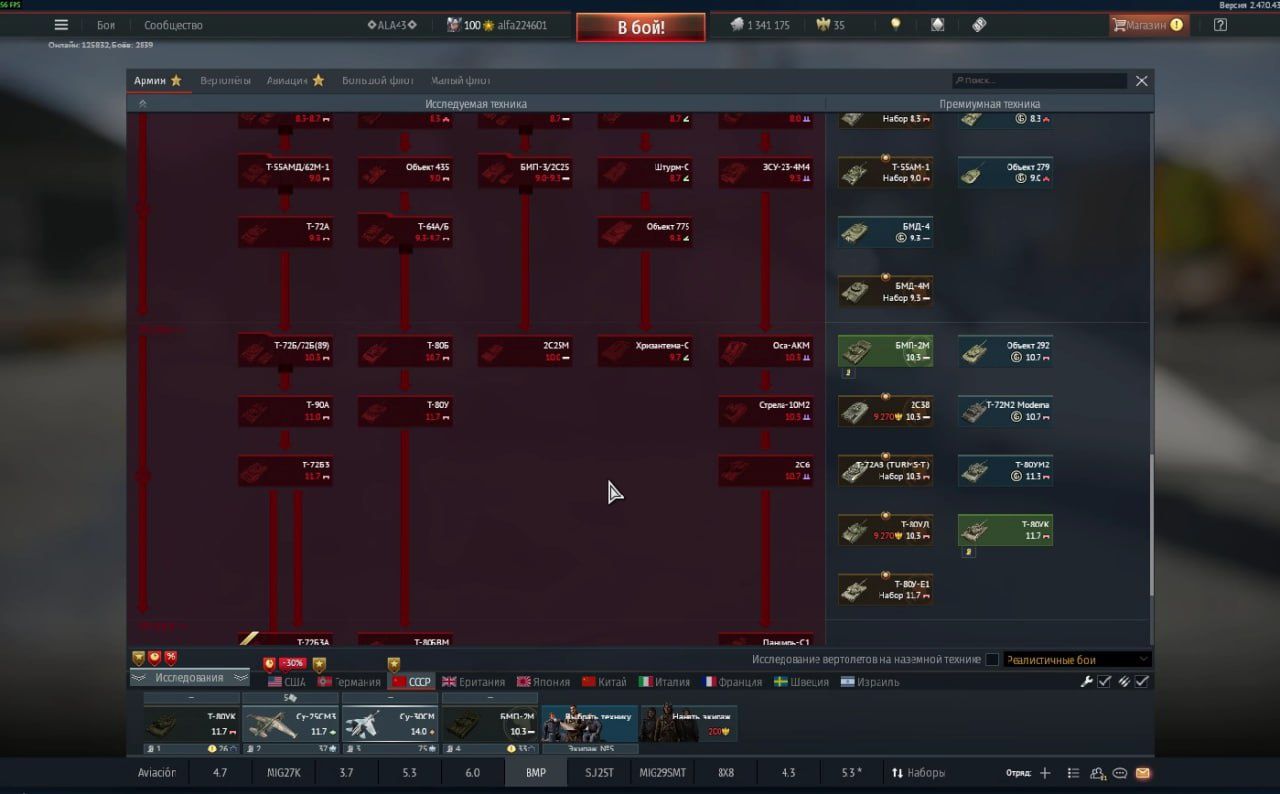The height and width of the screenshot is (794, 1280).
Task: Select the green T-80УК premium card
Action: point(1005,530)
